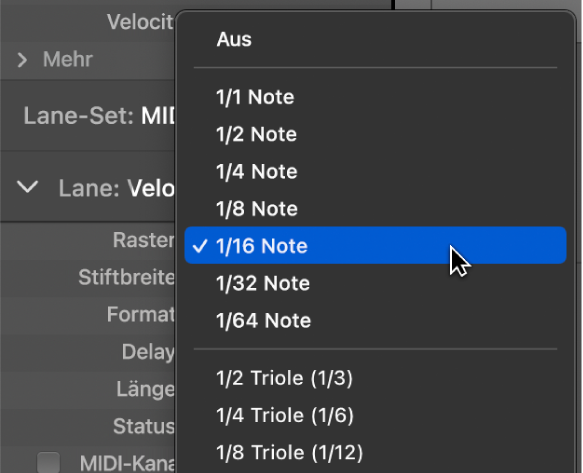Click the Länge parameter row

tap(87, 389)
